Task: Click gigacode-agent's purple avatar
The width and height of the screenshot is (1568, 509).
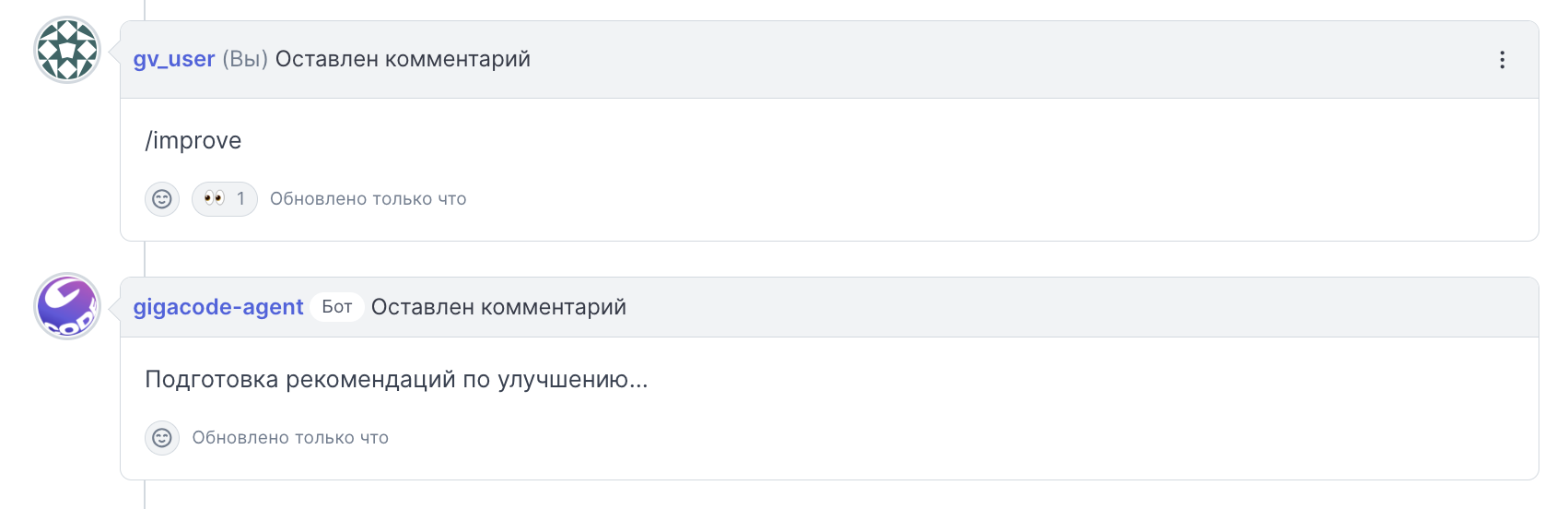Action: (67, 306)
